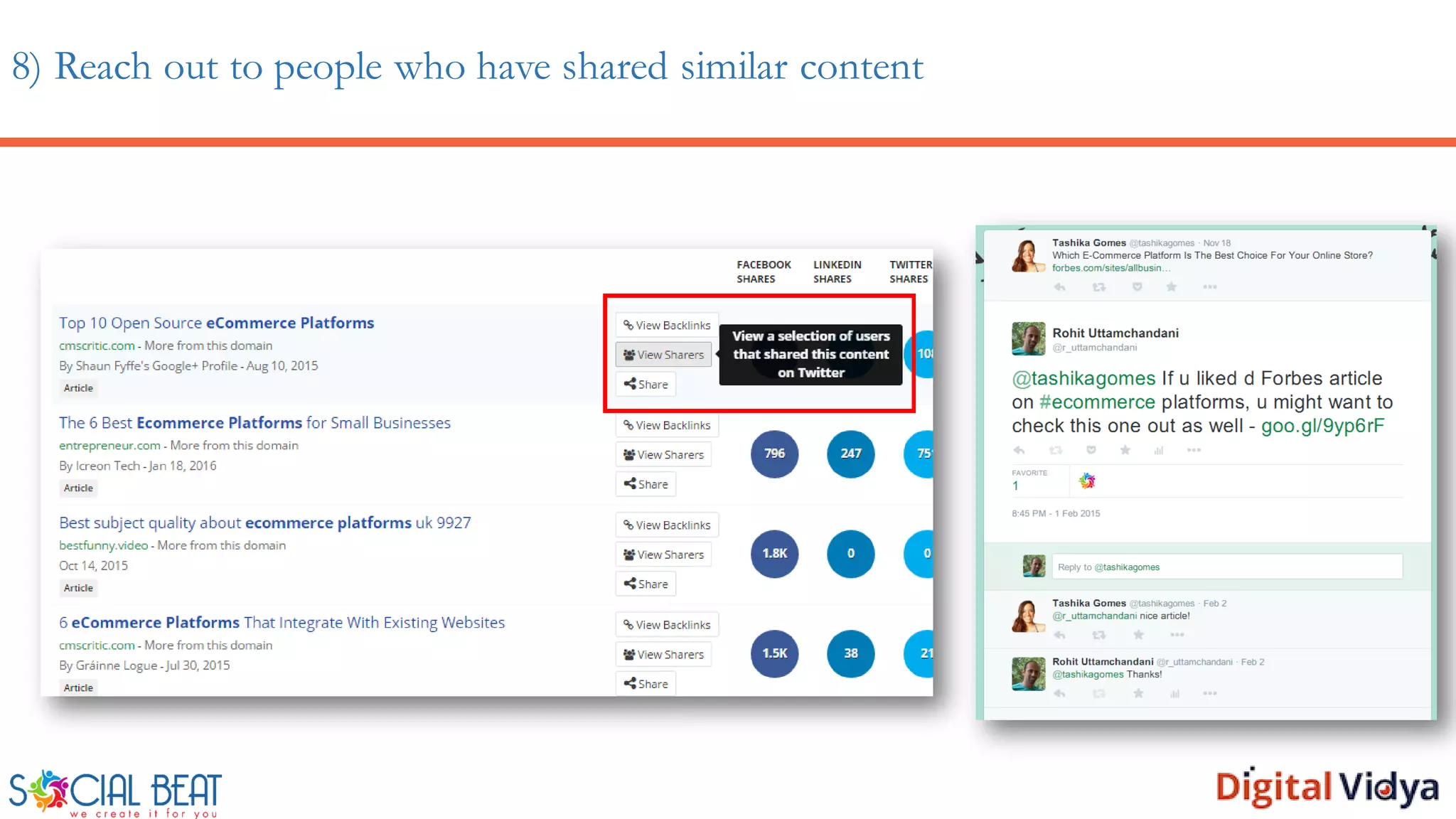Click Tashika Gomes avatar on Feb 2 reply

click(x=1028, y=616)
